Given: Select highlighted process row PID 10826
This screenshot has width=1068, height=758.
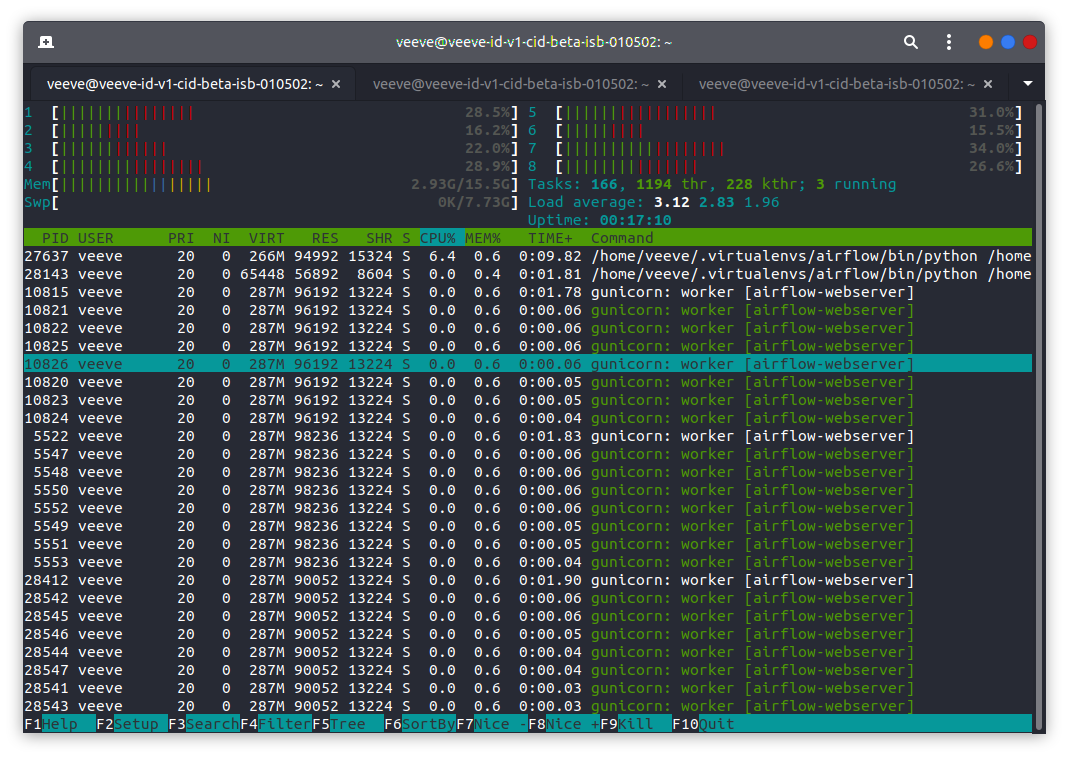Looking at the screenshot, I should click(528, 364).
